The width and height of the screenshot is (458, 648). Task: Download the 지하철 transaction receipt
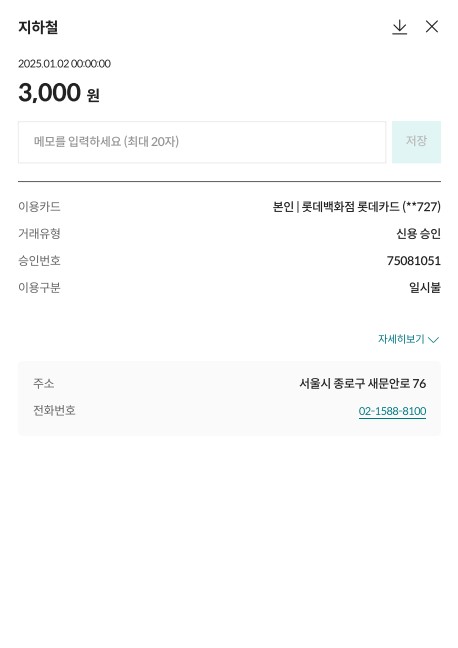[x=399, y=27]
